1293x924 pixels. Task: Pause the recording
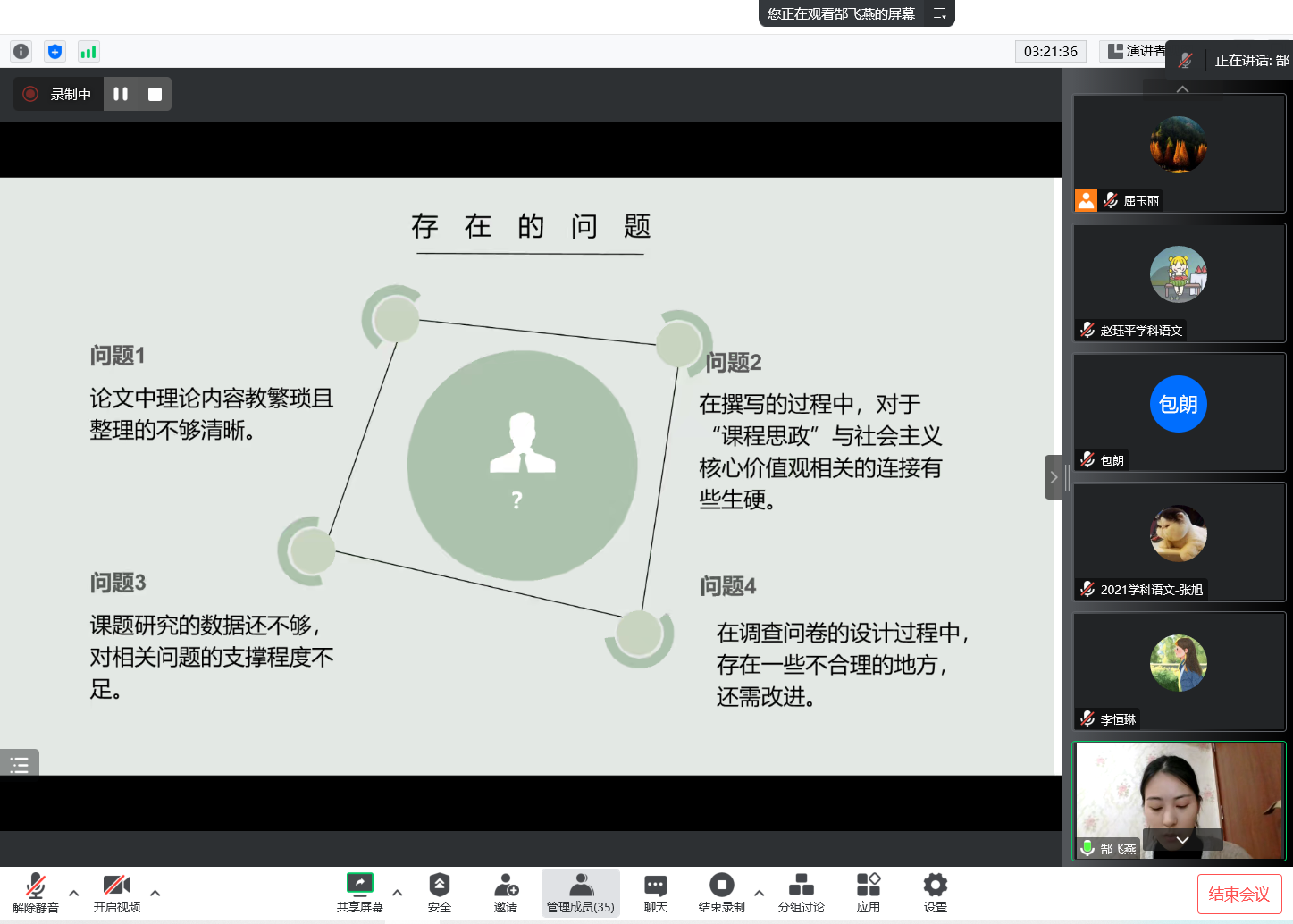point(121,94)
